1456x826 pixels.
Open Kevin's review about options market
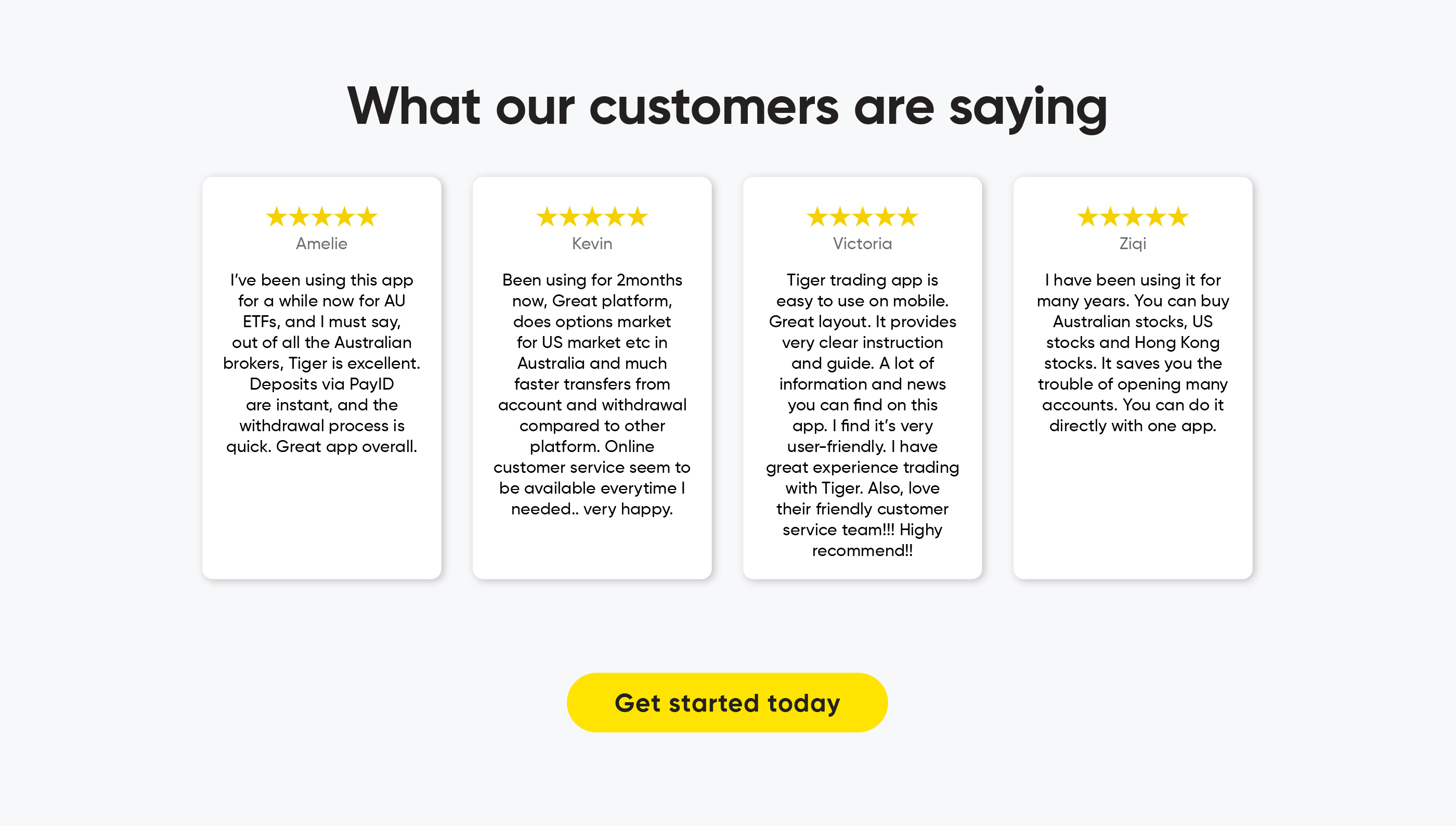point(592,394)
